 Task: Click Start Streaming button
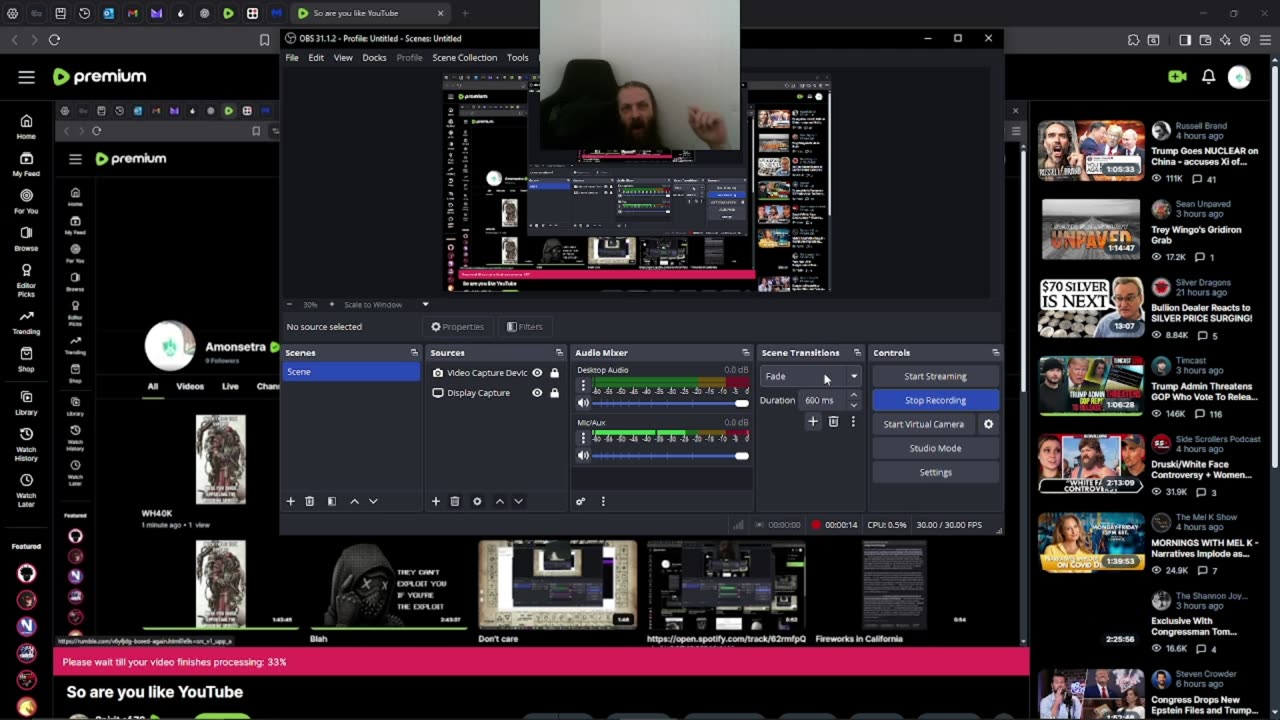[935, 376]
